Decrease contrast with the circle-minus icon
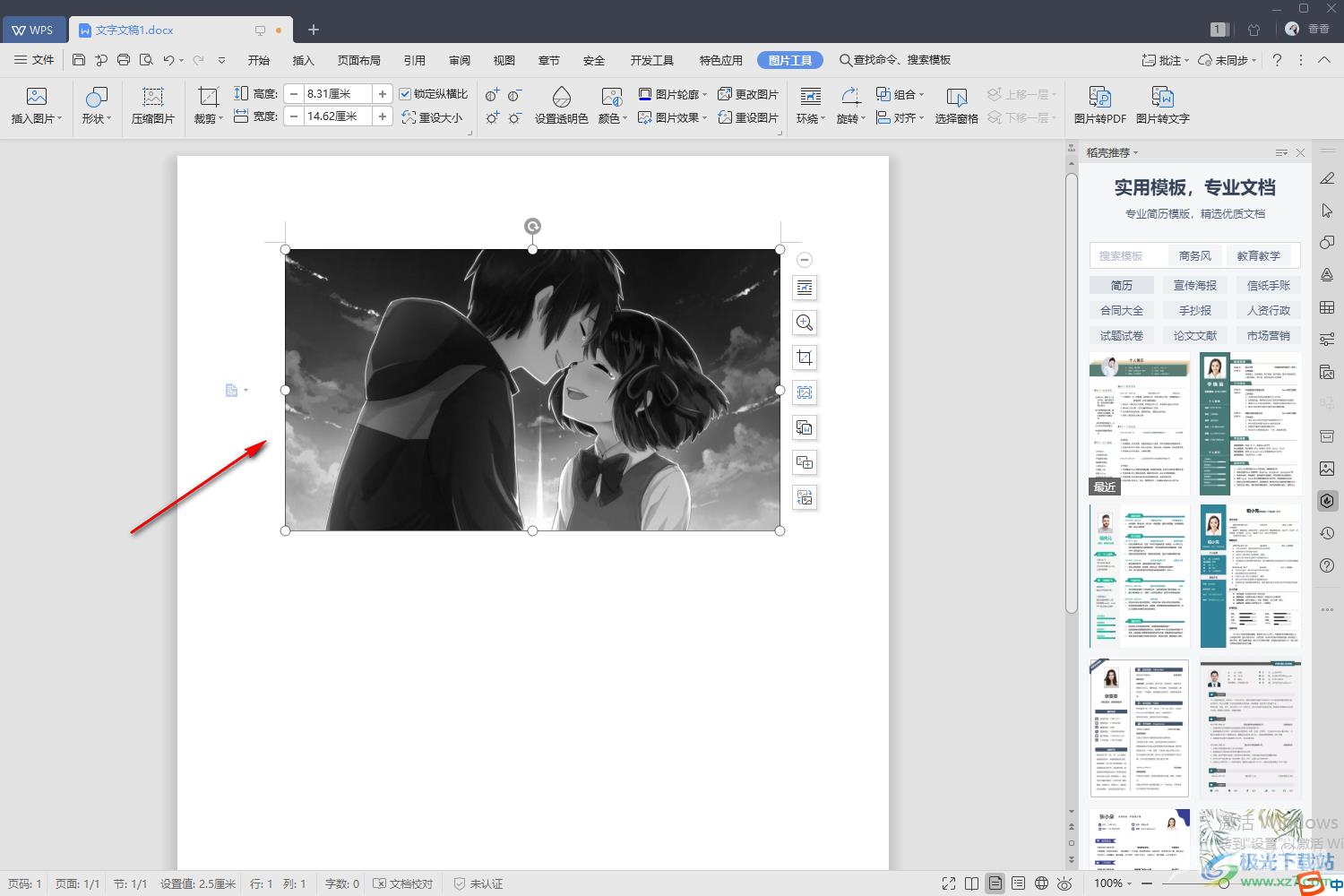This screenshot has height=896, width=1344. pos(514,94)
